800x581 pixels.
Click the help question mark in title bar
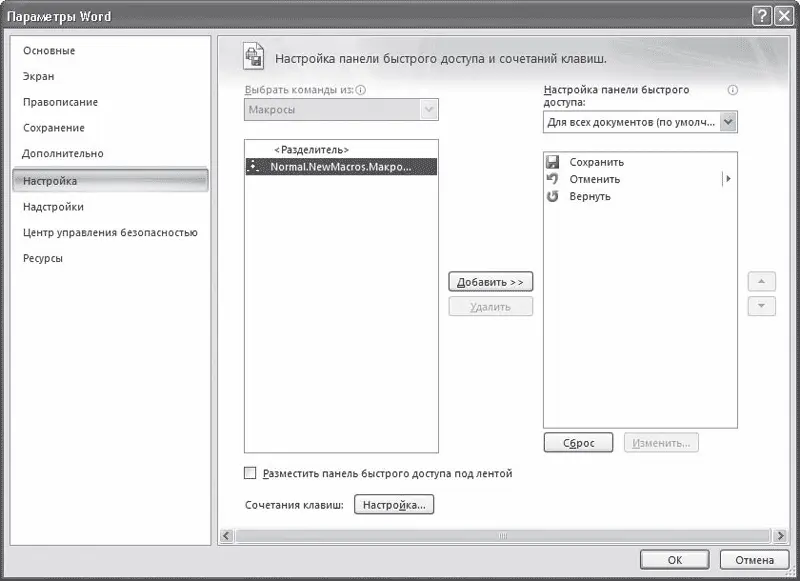click(x=762, y=16)
